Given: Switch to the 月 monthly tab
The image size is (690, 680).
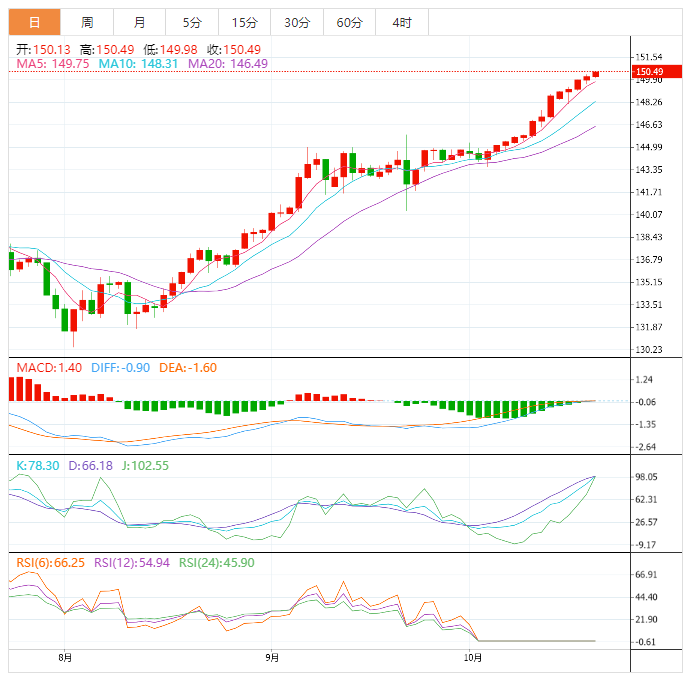Looking at the screenshot, I should [139, 22].
